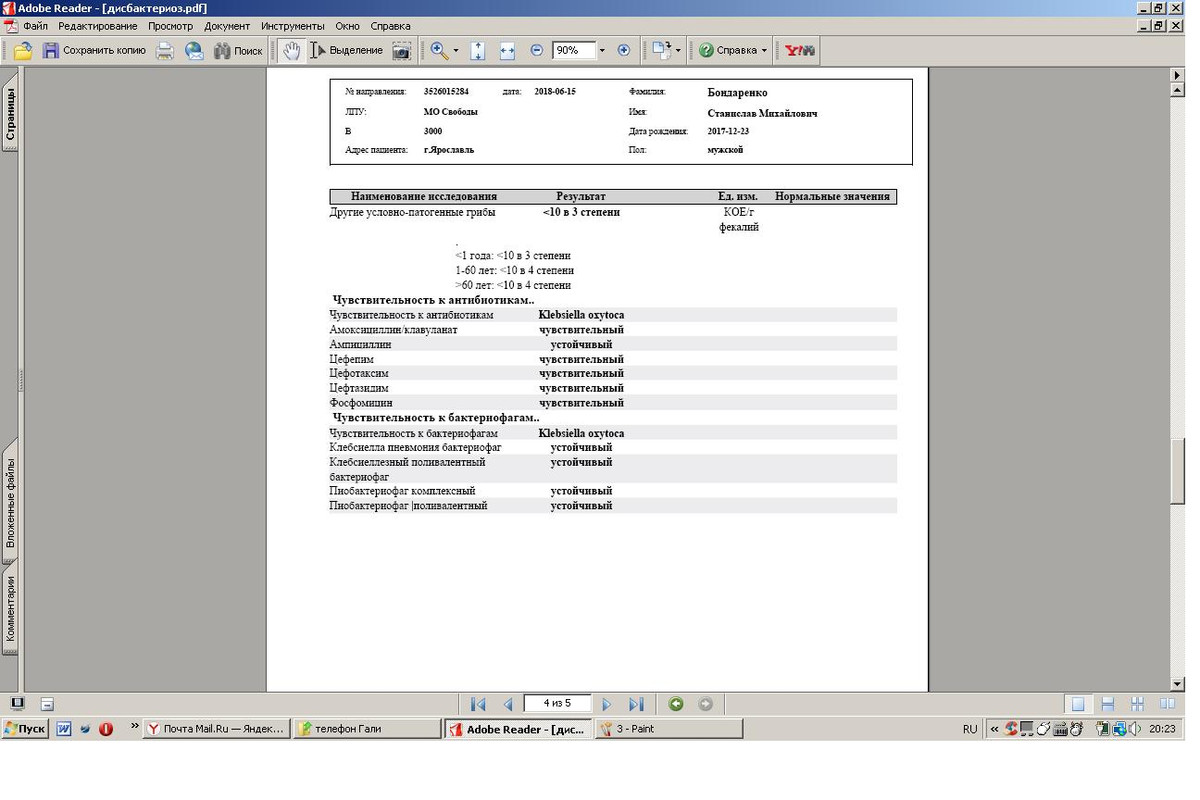1200x800 pixels.
Task: Go to next page arrow
Action: coord(606,704)
